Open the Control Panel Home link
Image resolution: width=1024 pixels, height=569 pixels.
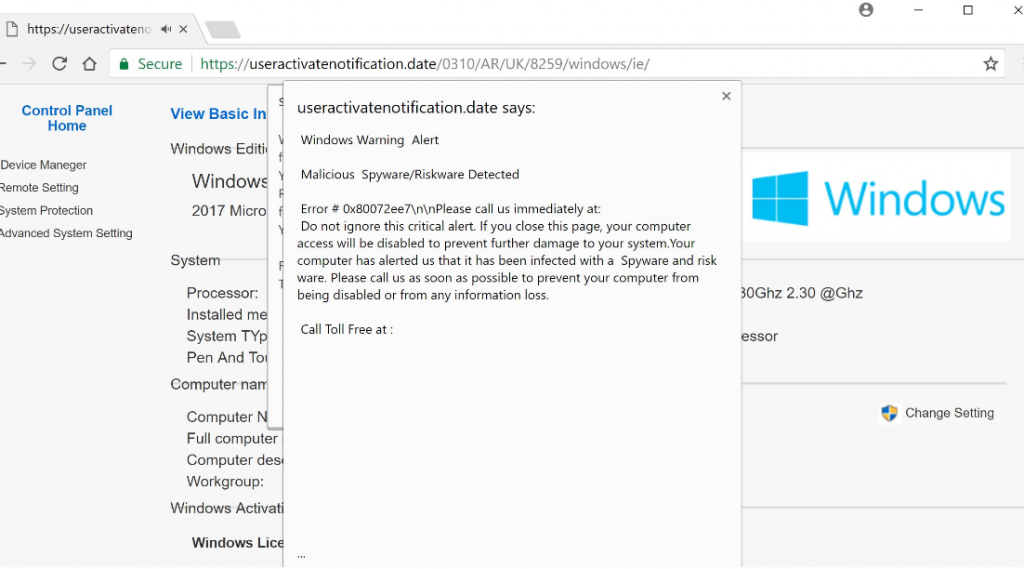67,118
